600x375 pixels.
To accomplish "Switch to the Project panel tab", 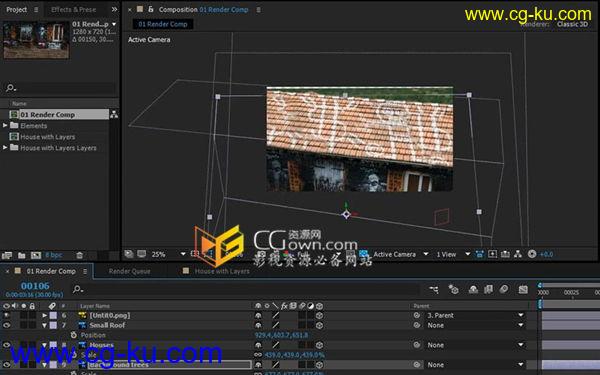I will point(16,9).
